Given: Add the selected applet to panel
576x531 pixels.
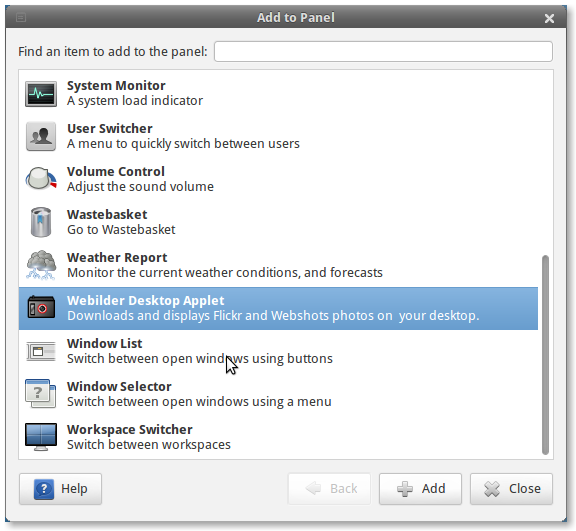Looking at the screenshot, I should [420, 489].
